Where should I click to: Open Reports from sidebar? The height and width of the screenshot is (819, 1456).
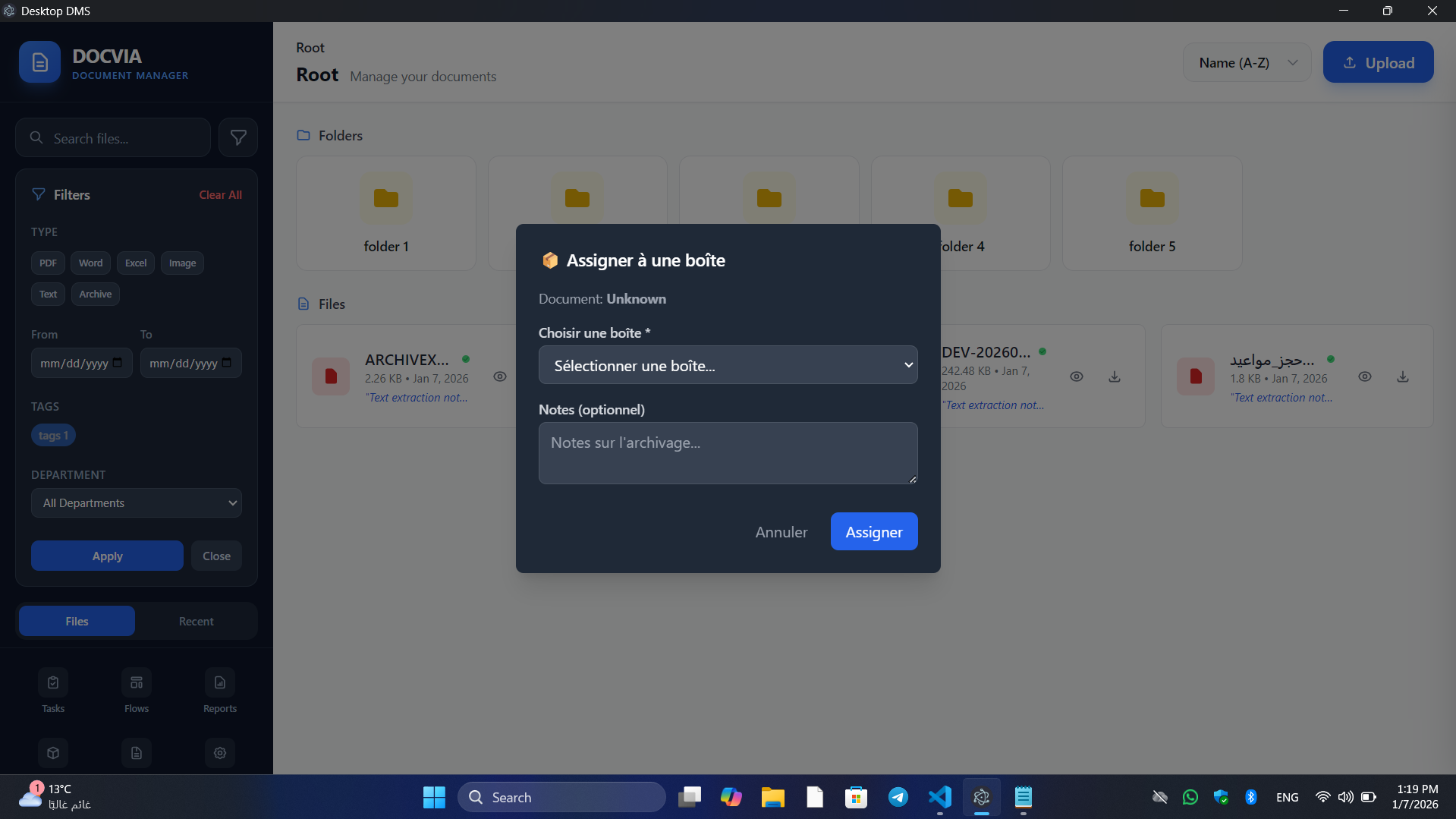220,691
